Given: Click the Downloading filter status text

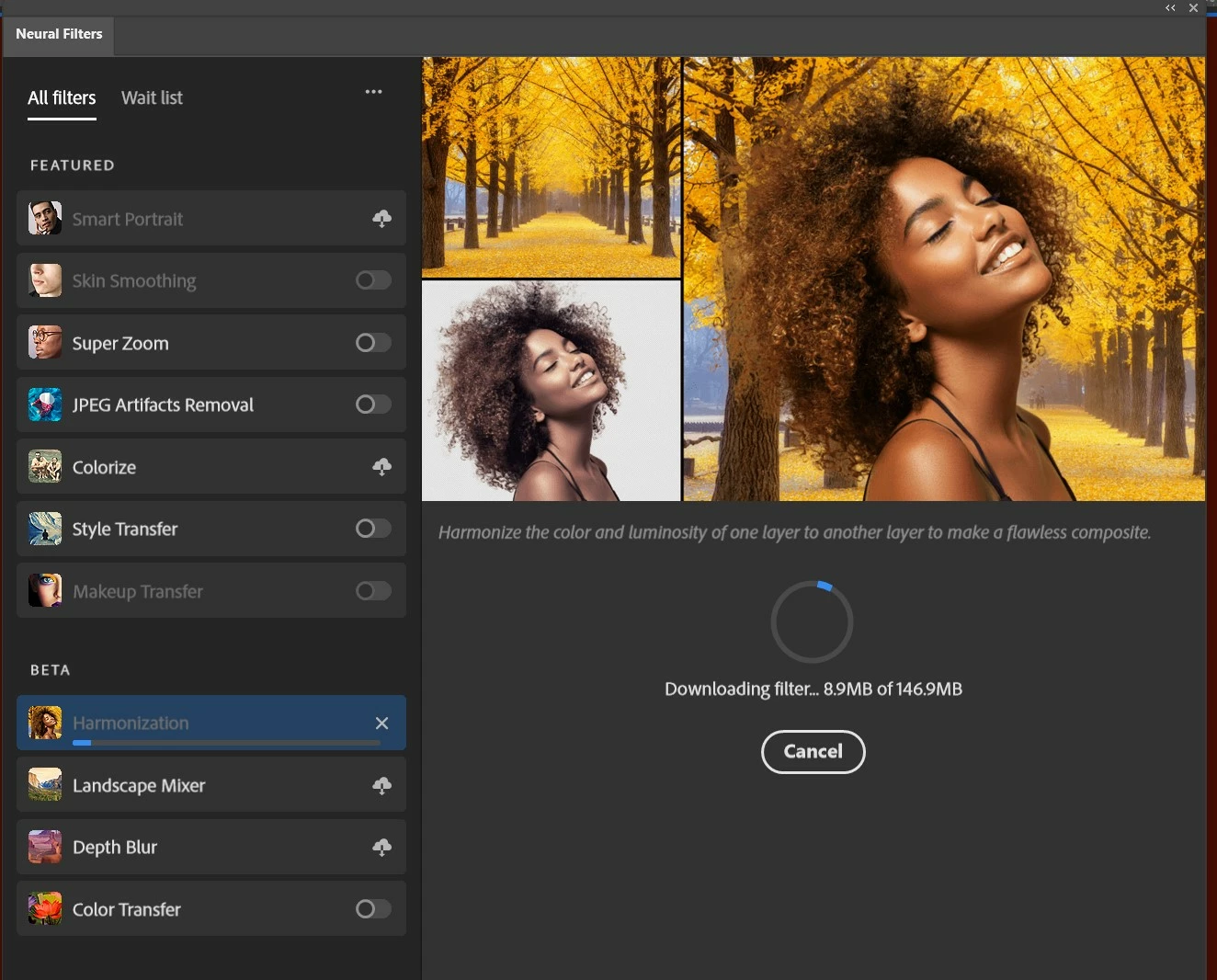Looking at the screenshot, I should [x=813, y=689].
